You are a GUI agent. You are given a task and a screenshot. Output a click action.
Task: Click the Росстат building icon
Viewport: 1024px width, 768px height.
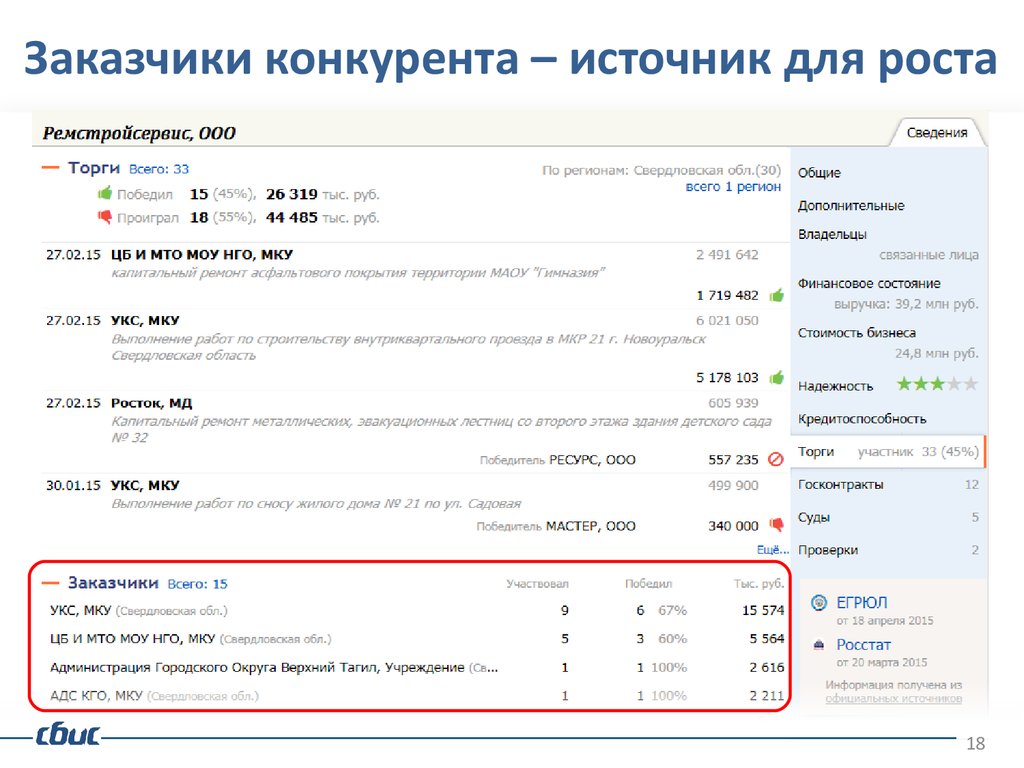click(x=818, y=645)
